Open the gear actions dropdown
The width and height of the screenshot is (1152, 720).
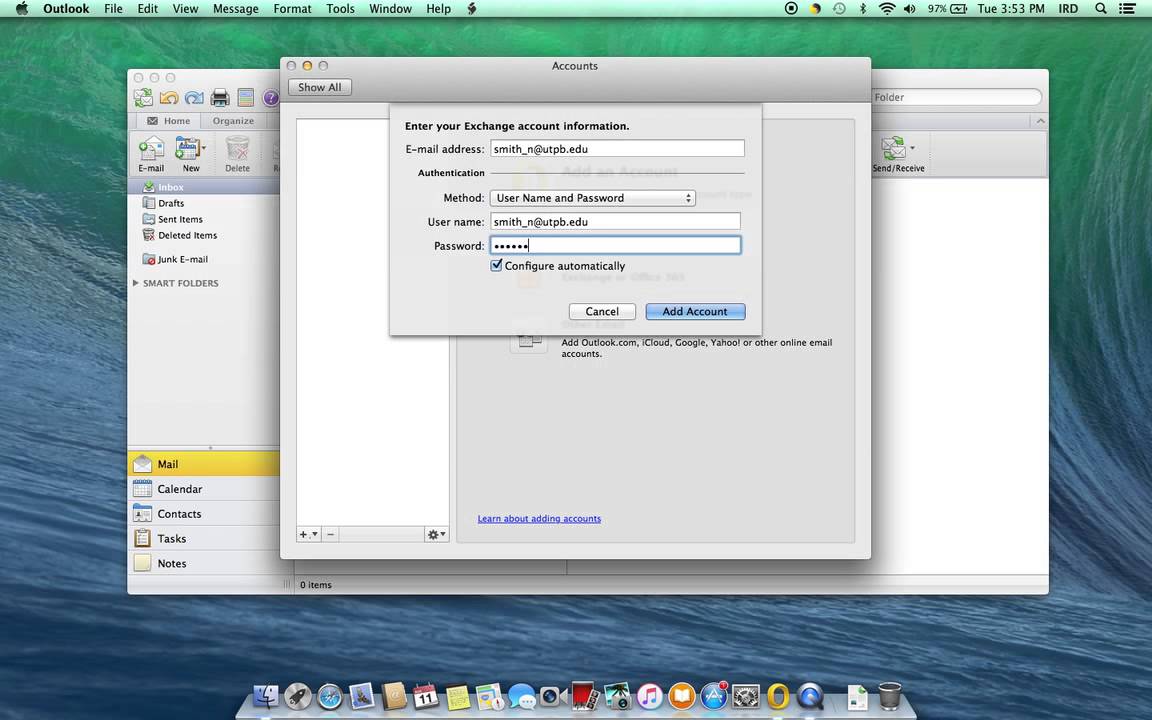click(x=436, y=534)
